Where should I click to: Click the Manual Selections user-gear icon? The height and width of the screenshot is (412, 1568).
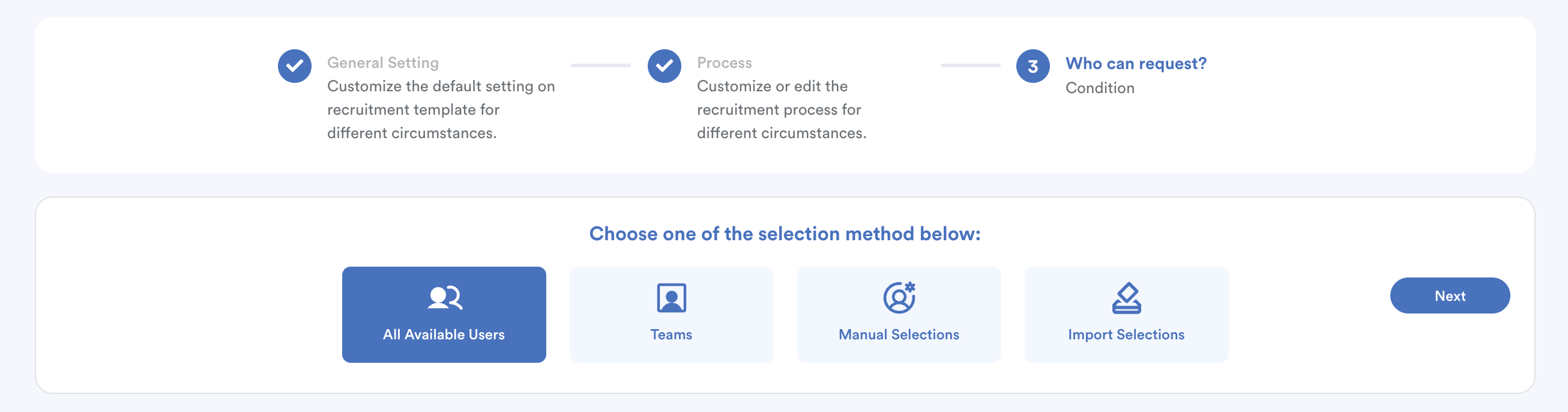[899, 298]
